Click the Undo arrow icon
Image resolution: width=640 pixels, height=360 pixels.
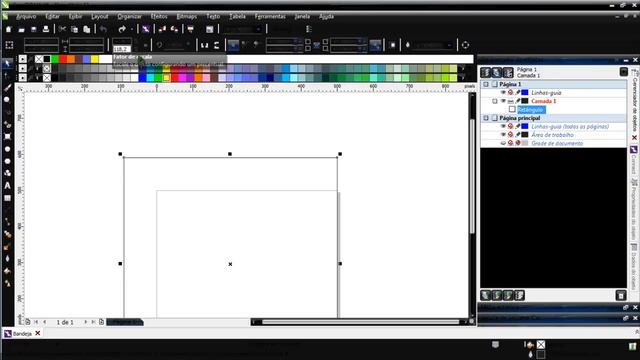pos(103,29)
